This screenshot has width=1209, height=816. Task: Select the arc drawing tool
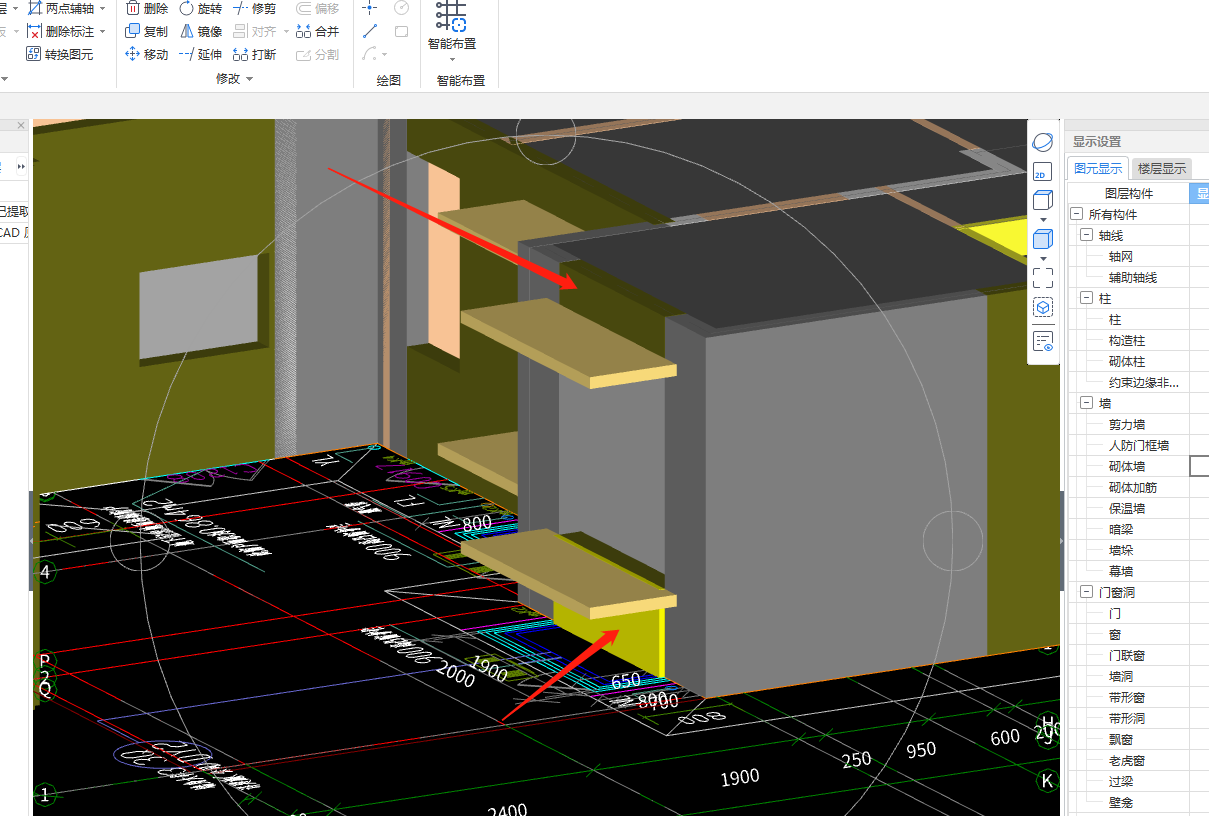click(369, 54)
